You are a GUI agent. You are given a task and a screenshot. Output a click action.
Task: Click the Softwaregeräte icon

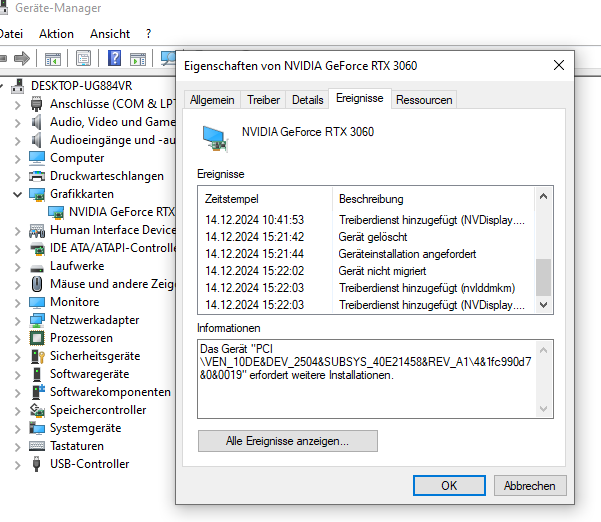tap(37, 374)
